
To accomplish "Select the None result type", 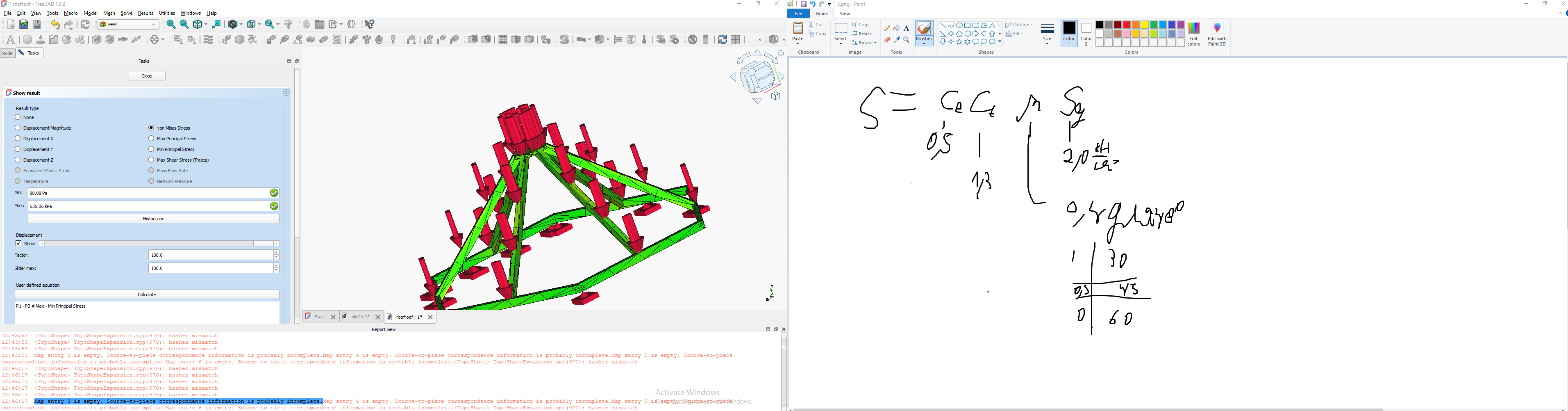I will 25,117.
